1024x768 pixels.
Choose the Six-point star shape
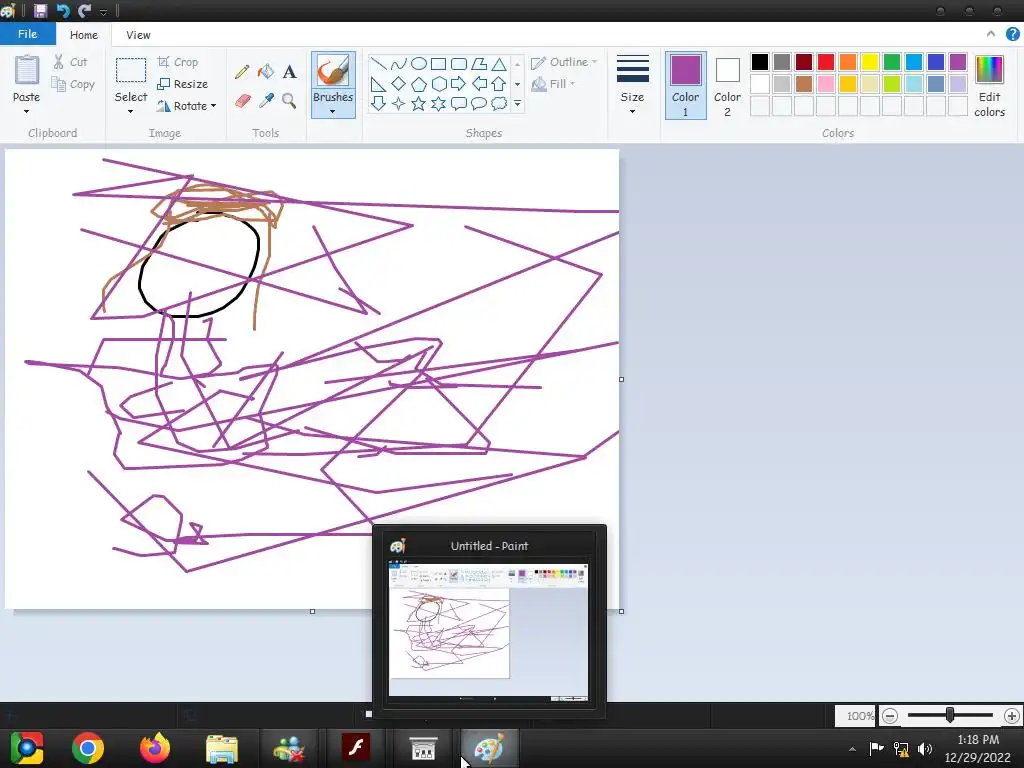click(x=439, y=103)
